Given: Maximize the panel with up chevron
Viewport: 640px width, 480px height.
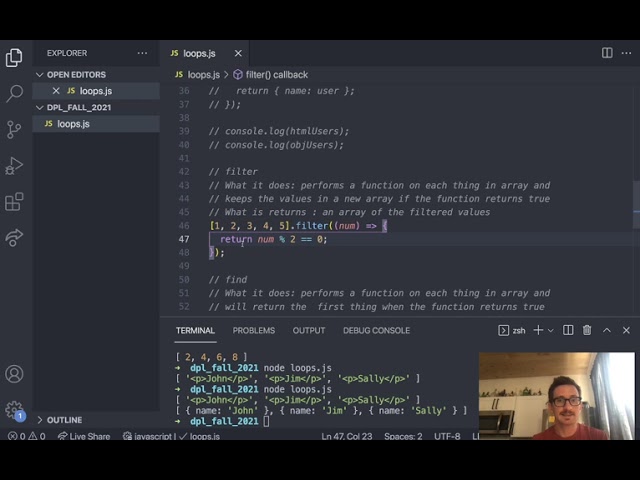Looking at the screenshot, I should pyautogui.click(x=607, y=330).
